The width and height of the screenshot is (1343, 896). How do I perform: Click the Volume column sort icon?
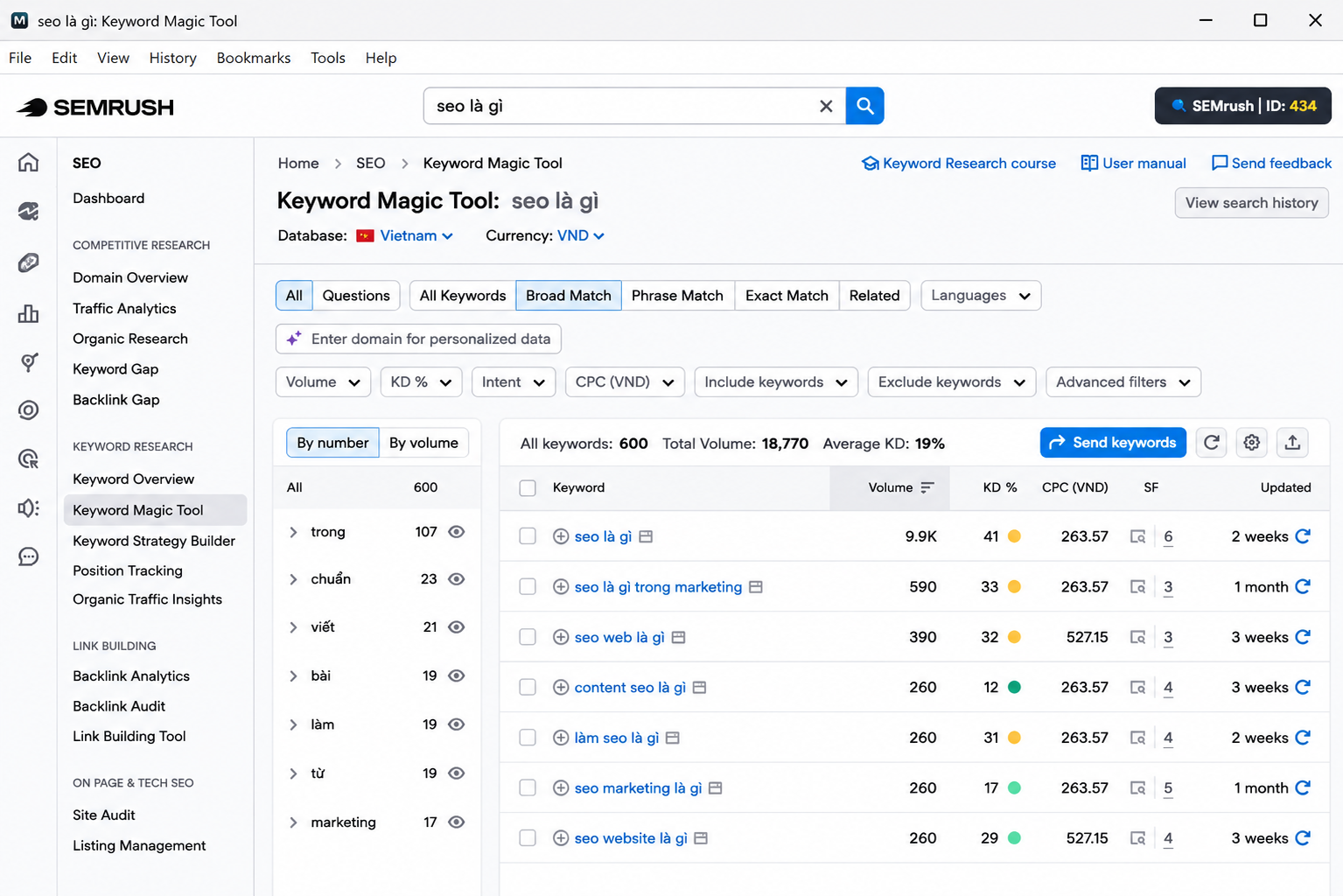tap(927, 487)
